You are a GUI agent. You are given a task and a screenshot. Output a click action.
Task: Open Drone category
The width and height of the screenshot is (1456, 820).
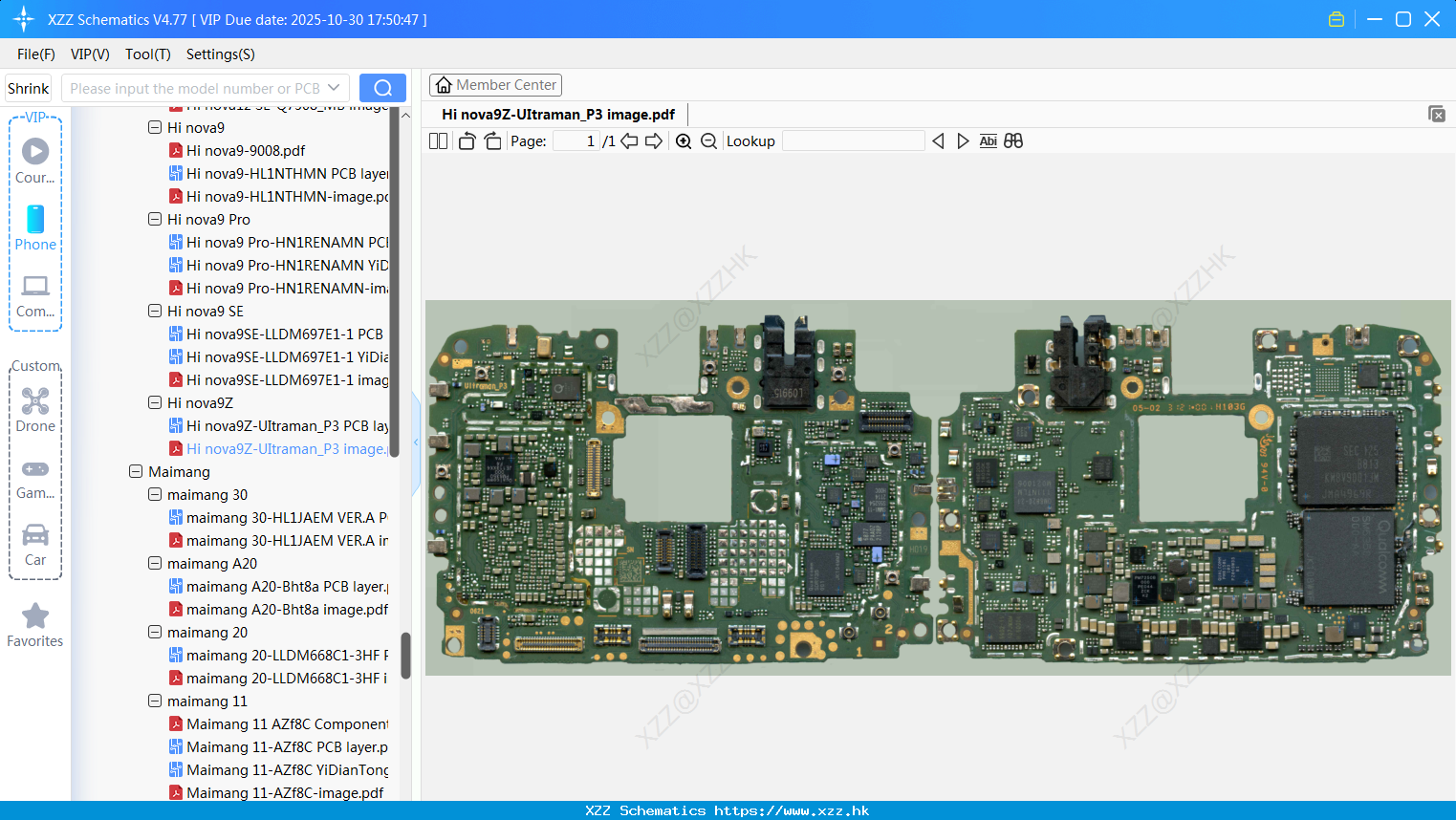click(x=35, y=410)
